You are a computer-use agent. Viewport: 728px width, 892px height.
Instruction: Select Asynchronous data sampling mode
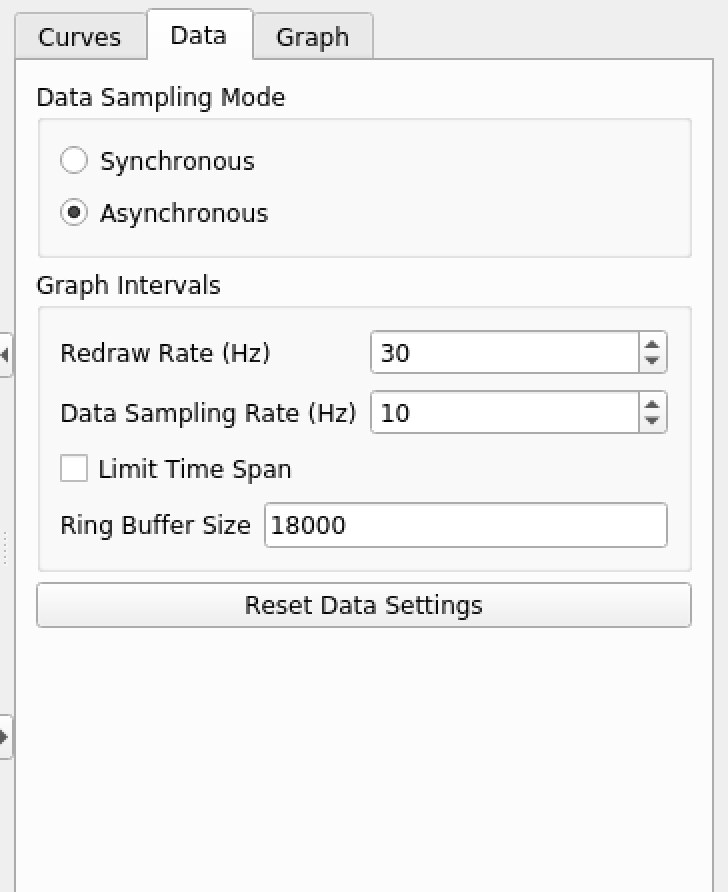pyautogui.click(x=74, y=212)
